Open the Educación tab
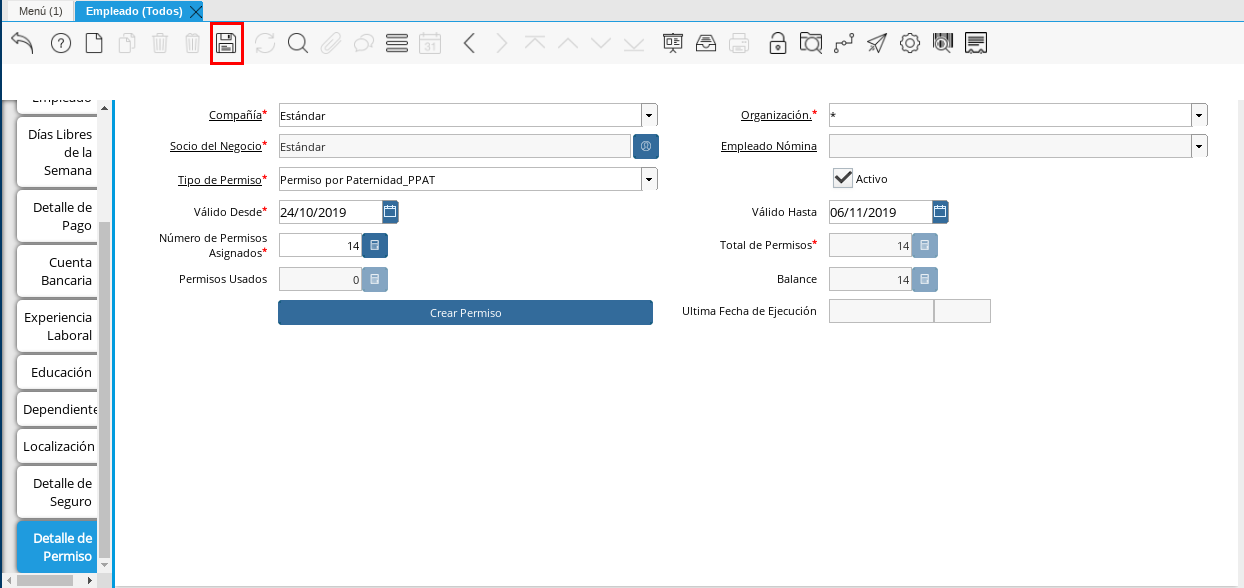 (x=58, y=372)
